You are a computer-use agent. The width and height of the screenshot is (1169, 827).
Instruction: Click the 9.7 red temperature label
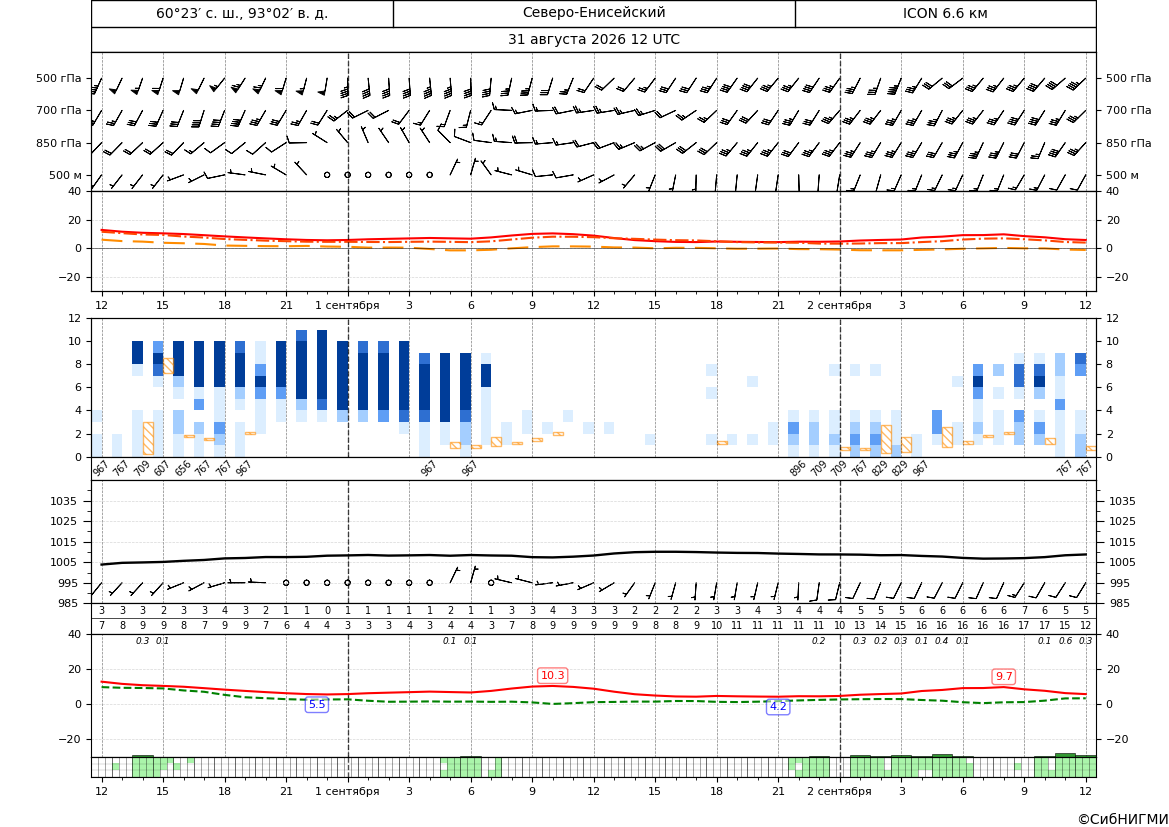coord(1004,676)
